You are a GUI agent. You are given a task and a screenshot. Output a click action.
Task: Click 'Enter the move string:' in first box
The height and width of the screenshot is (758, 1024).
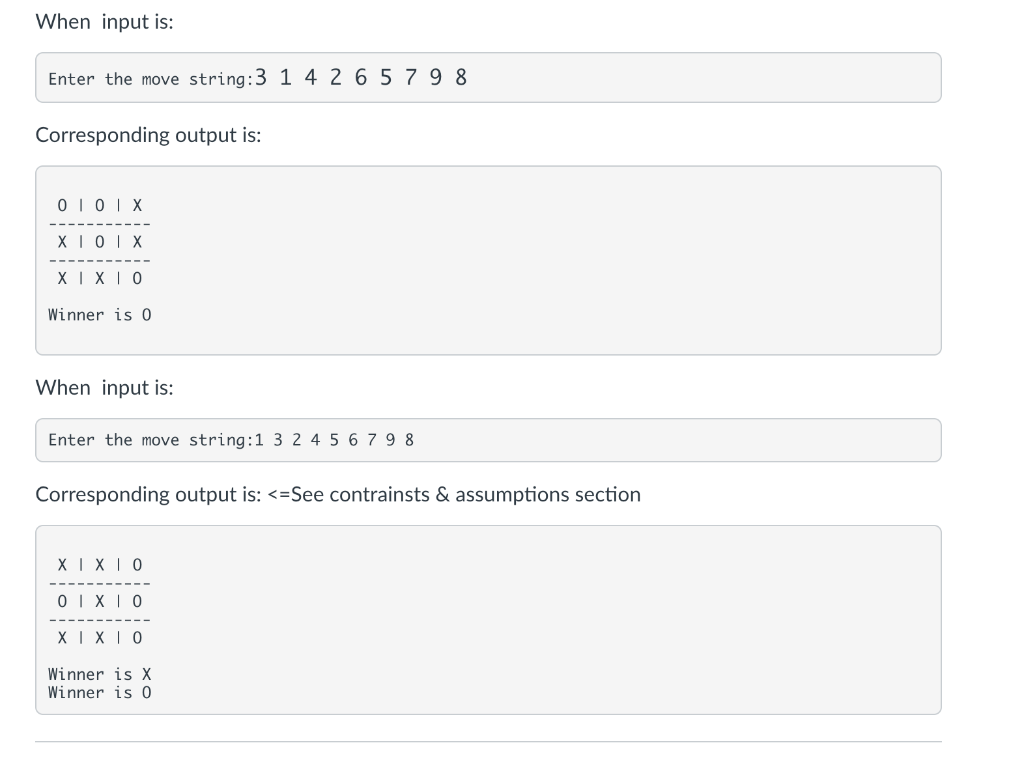[x=150, y=79]
